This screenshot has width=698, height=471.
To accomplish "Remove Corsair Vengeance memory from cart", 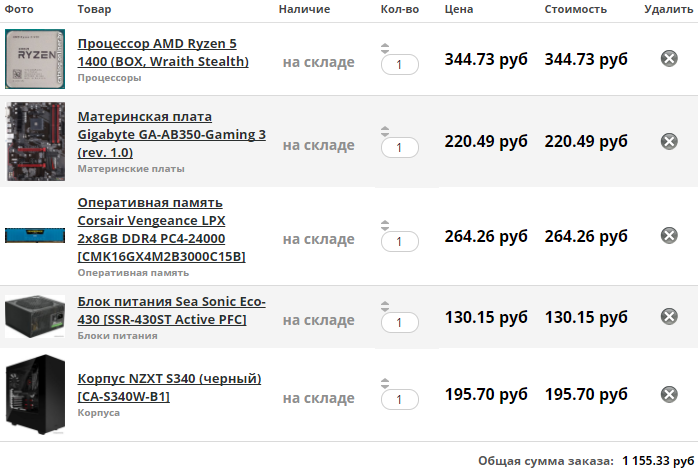I will coord(669,236).
